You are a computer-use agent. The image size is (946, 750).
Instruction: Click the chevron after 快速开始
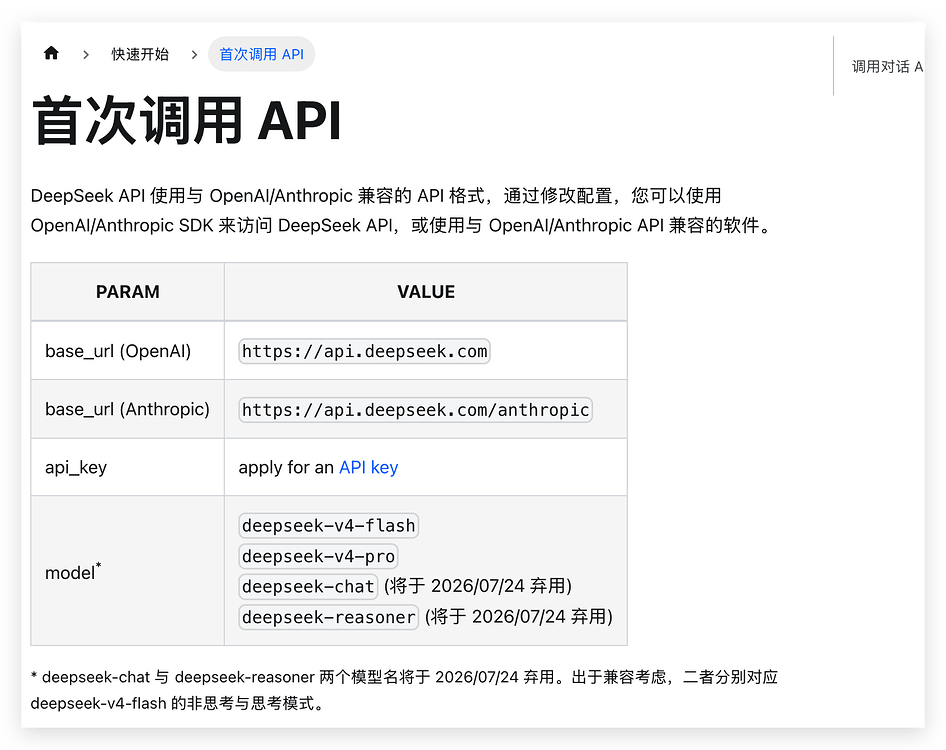(194, 54)
